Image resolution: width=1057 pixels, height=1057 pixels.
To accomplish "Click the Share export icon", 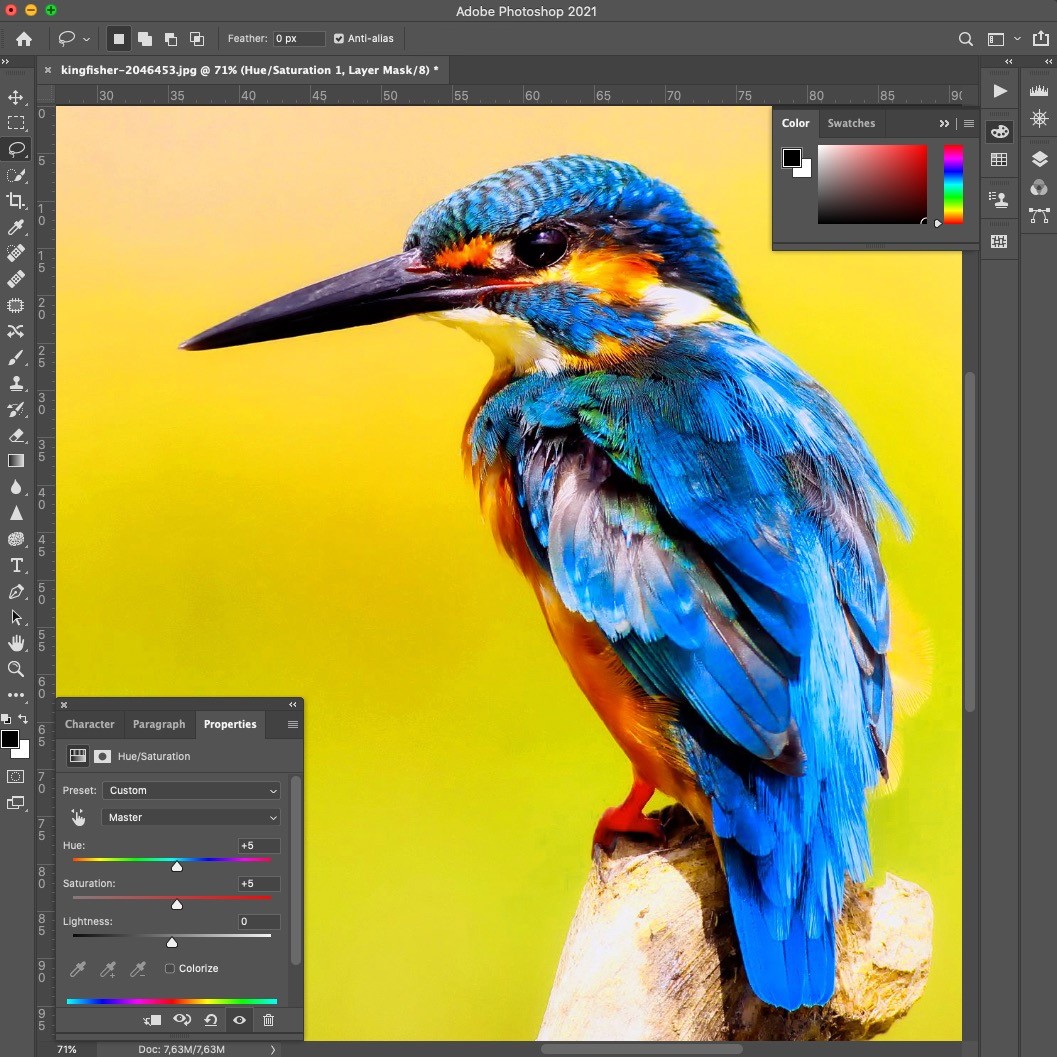I will pos(1040,38).
